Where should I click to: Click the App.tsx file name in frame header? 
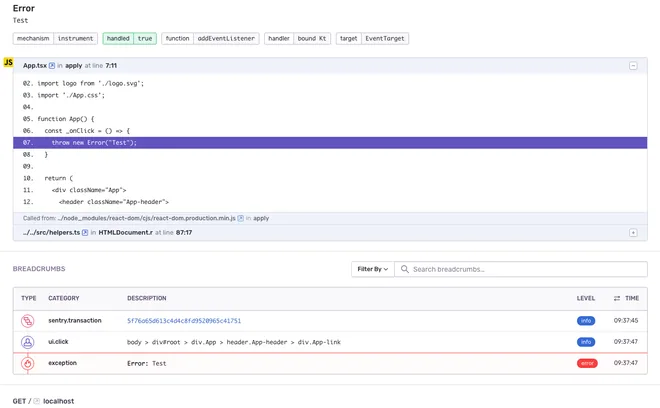click(35, 66)
